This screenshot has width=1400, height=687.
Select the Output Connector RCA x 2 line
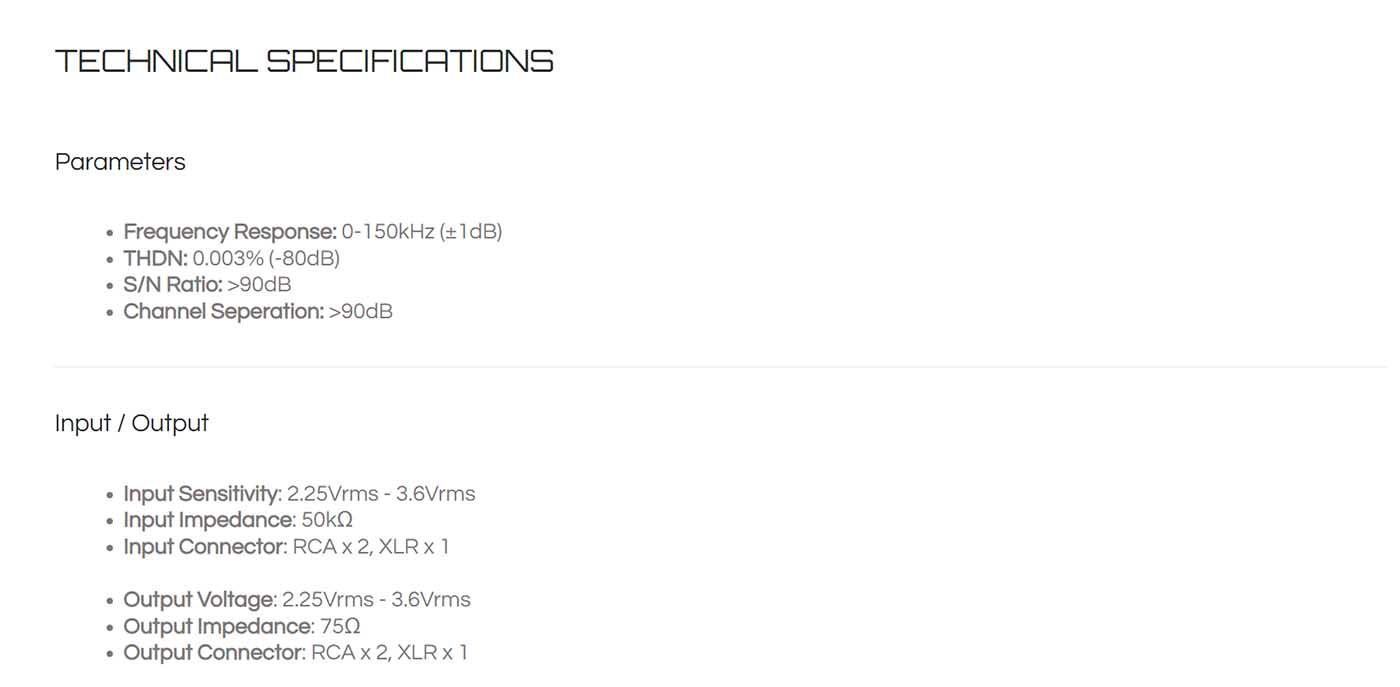pyautogui.click(x=295, y=653)
